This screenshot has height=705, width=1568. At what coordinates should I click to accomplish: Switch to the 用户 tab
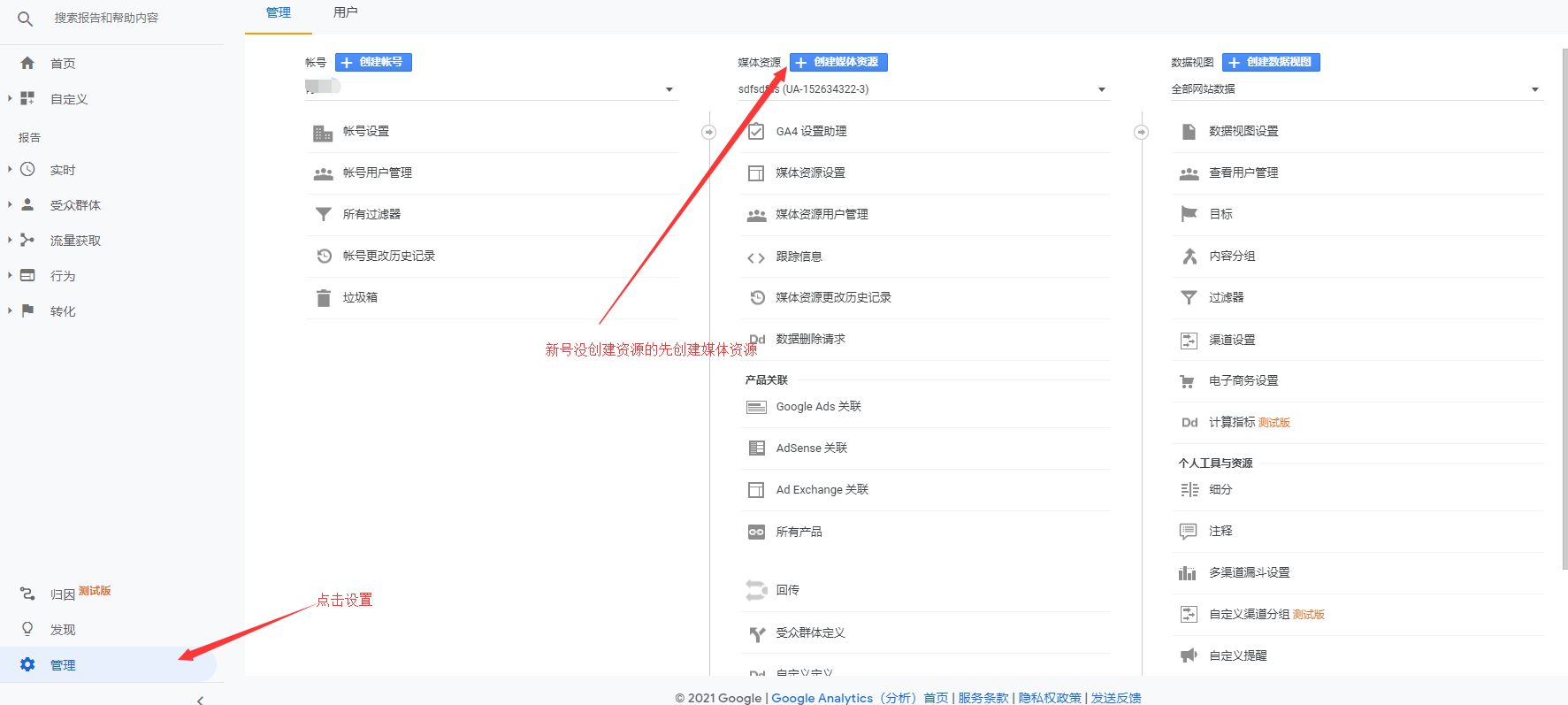pyautogui.click(x=345, y=12)
